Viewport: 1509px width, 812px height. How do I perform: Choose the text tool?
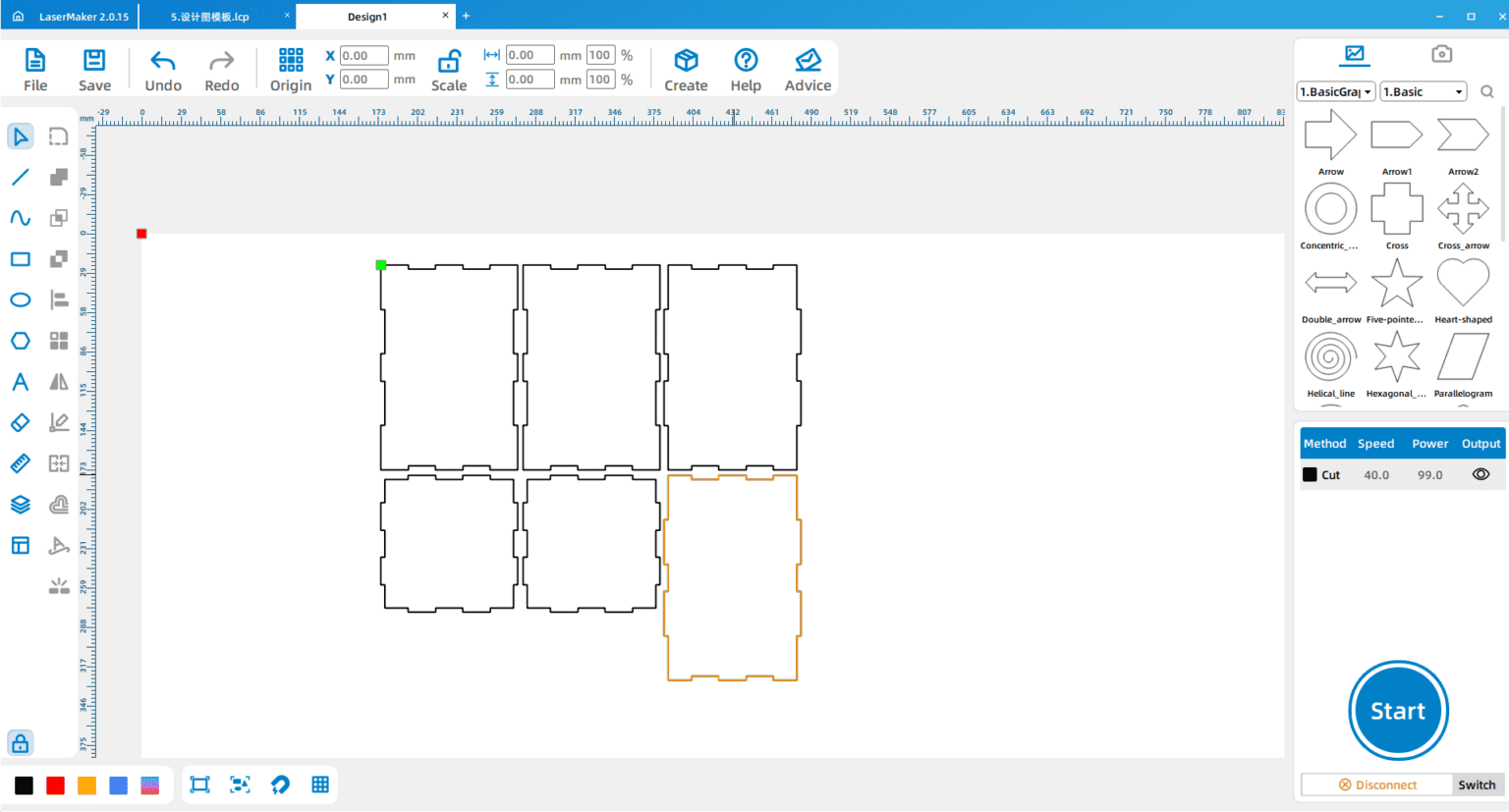coord(21,382)
